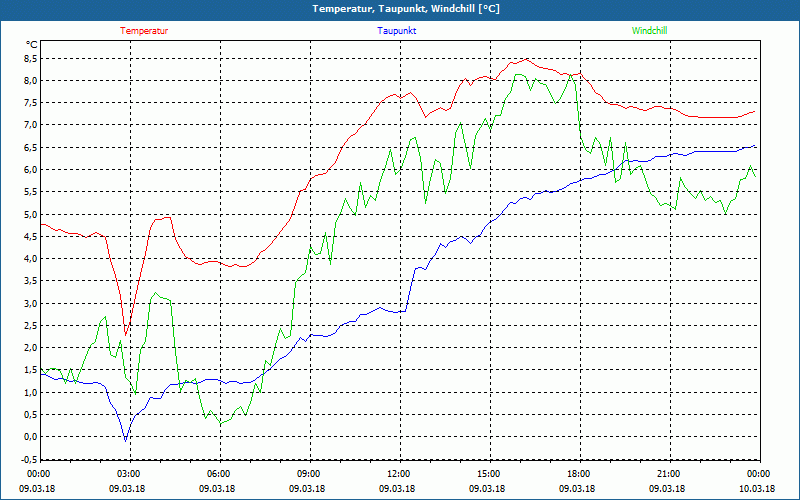The image size is (800, 500).
Task: Select the 12:00 time axis label
Action: click(398, 474)
